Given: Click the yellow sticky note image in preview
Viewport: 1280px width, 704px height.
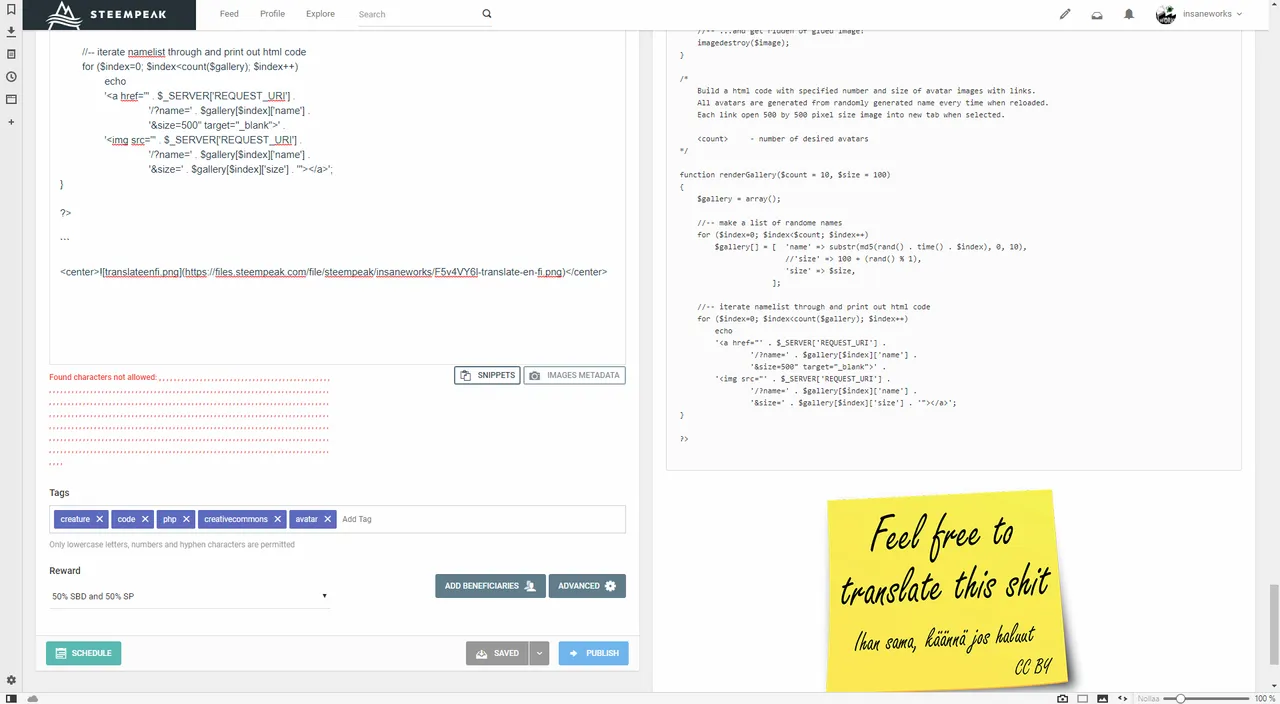Looking at the screenshot, I should [949, 590].
